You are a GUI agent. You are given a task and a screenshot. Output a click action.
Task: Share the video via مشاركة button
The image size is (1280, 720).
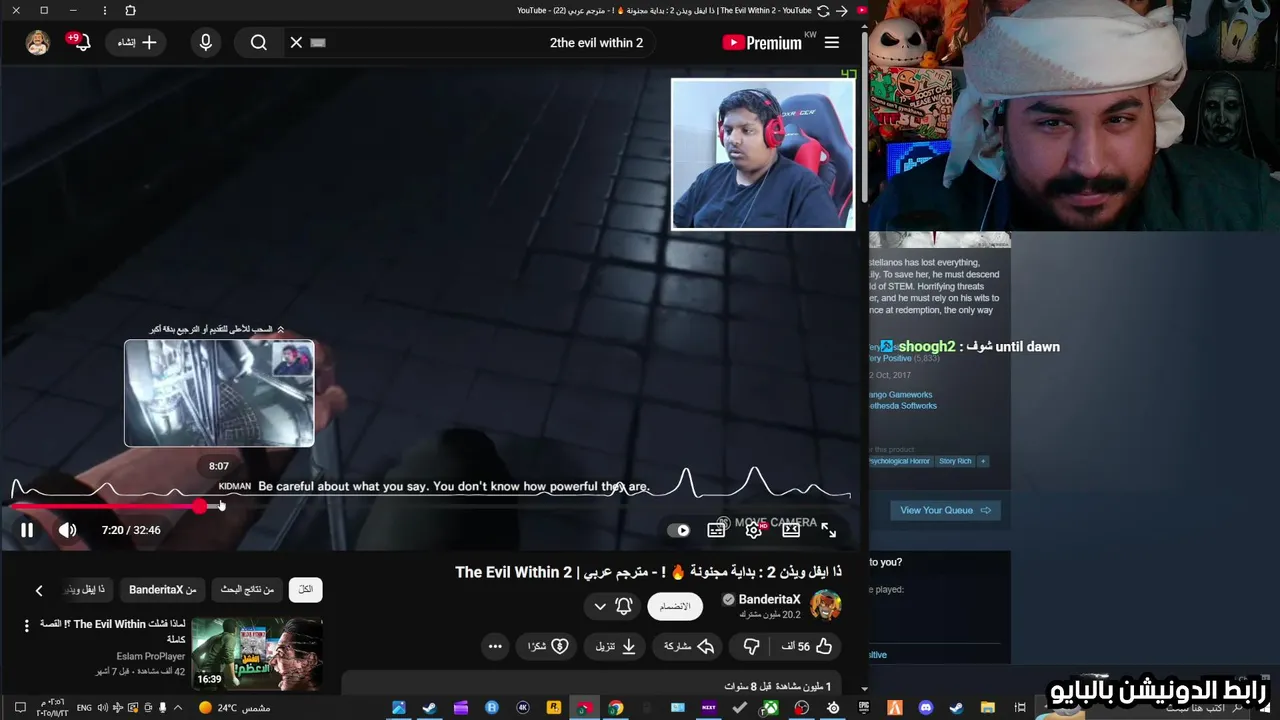tap(689, 647)
